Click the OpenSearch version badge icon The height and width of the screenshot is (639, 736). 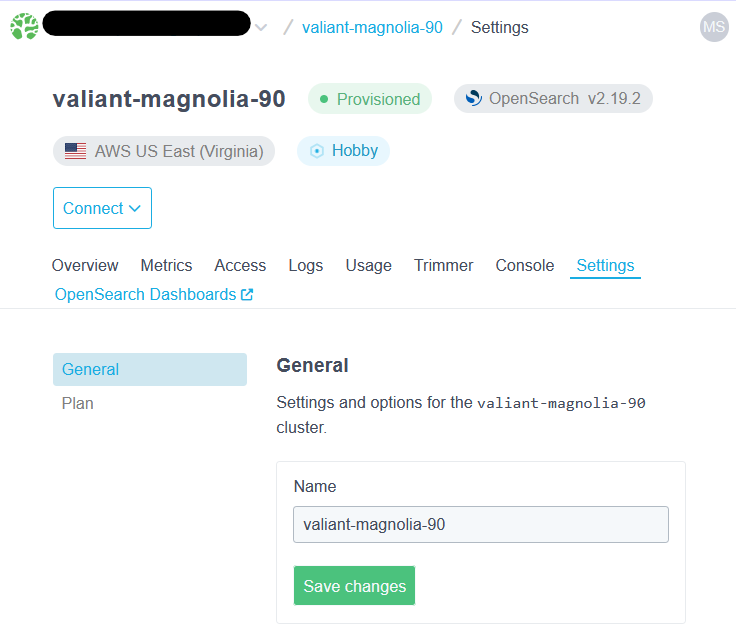pyautogui.click(x=472, y=99)
